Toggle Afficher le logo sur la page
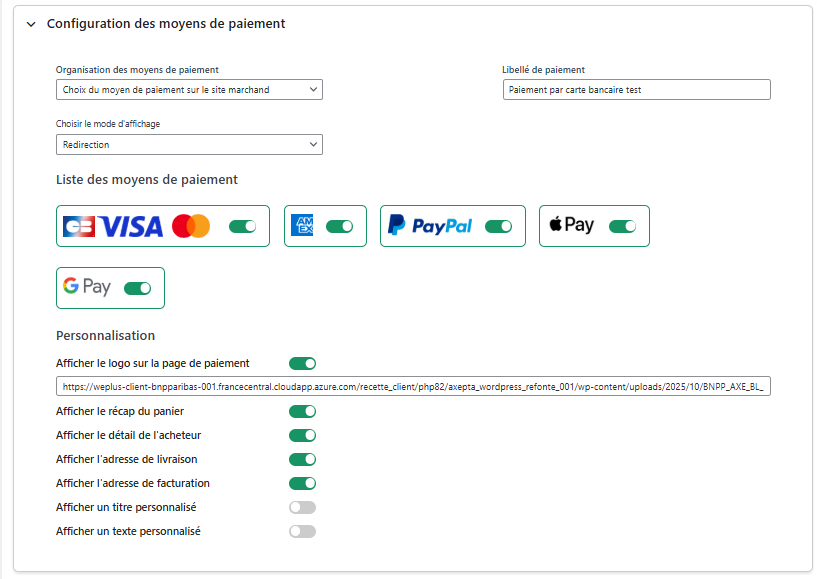The height and width of the screenshot is (579, 817). coord(302,364)
